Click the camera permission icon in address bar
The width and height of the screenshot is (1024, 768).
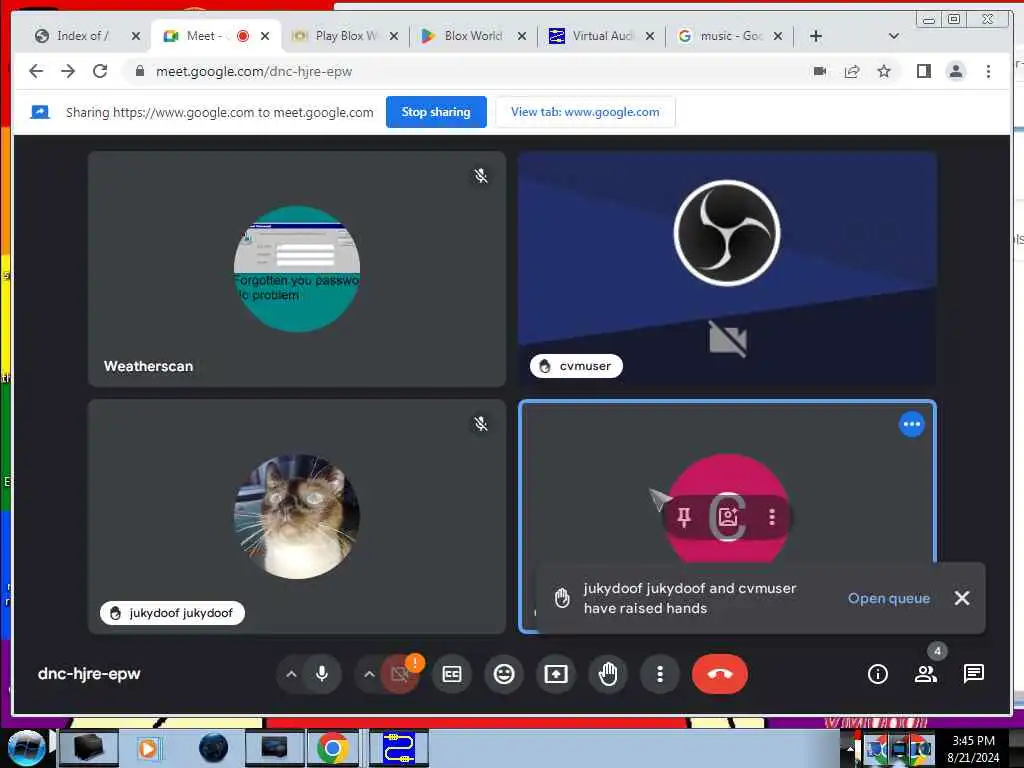click(x=820, y=71)
